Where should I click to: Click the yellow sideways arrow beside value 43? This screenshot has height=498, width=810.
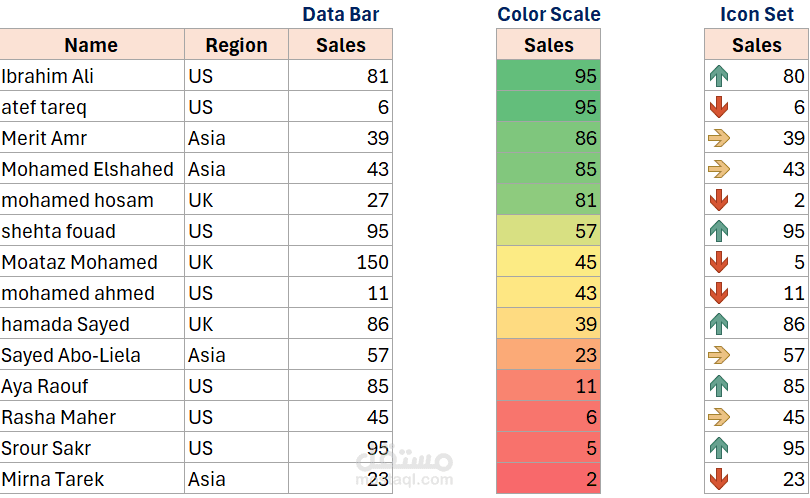718,169
